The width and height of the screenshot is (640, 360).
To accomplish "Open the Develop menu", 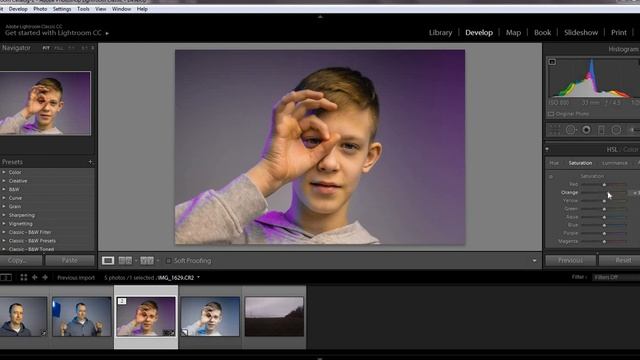I will [x=18, y=9].
